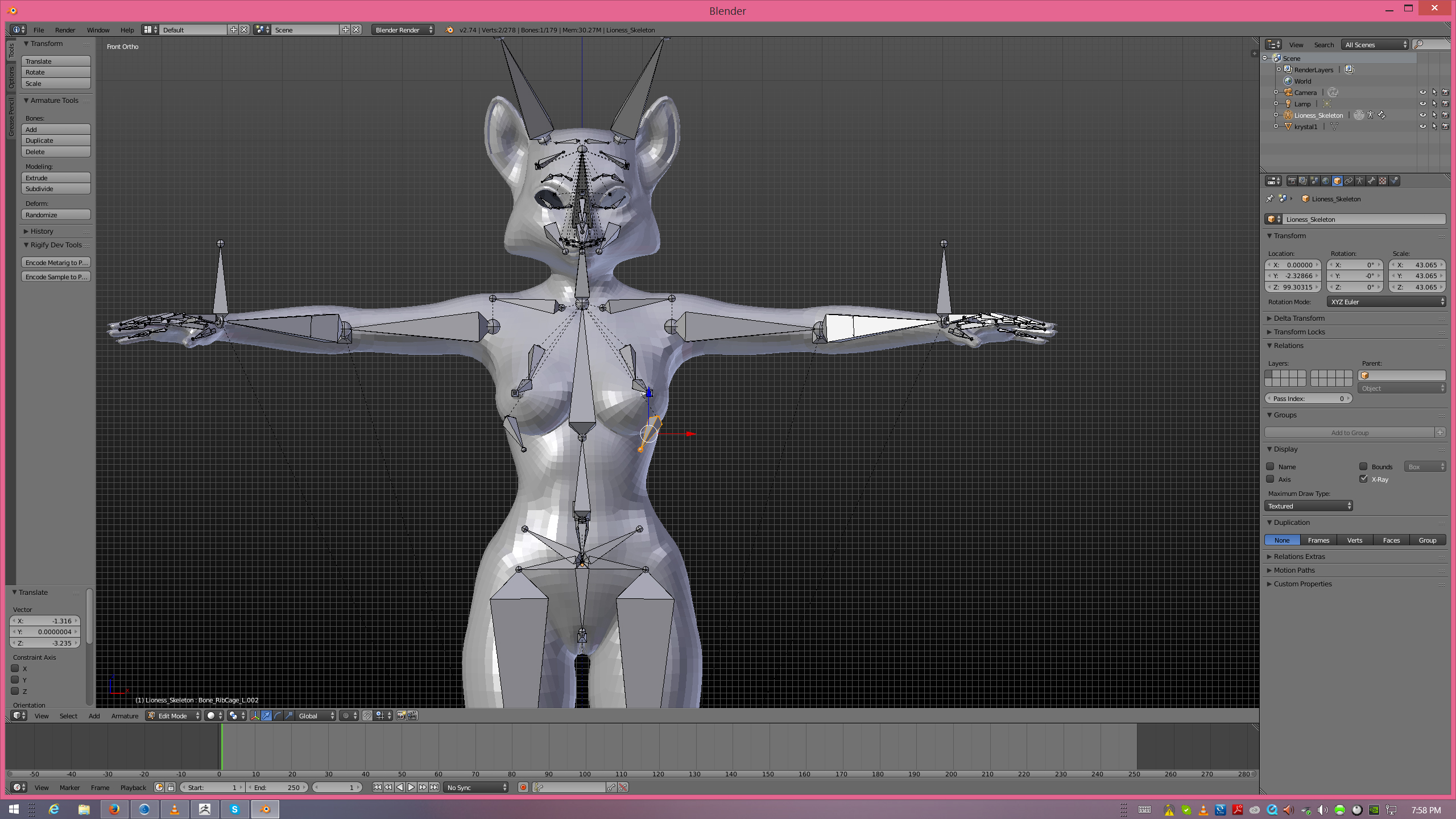Click the Extrude button under Modeling

coord(56,177)
